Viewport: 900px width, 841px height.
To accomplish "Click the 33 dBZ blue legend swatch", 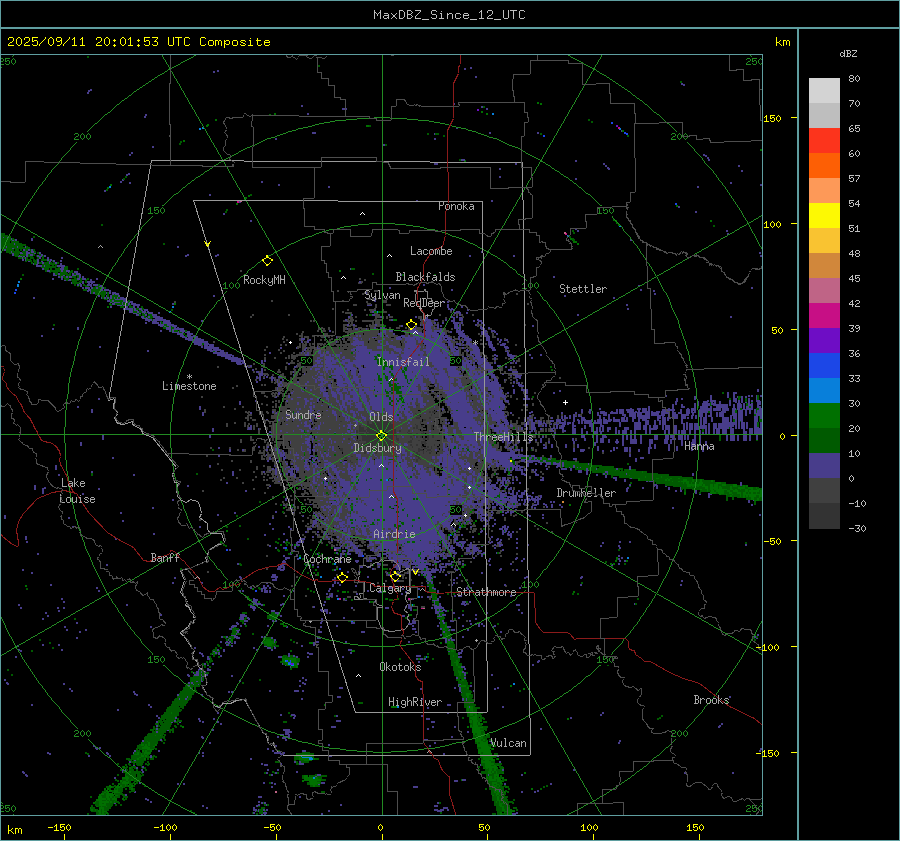I will 824,365.
